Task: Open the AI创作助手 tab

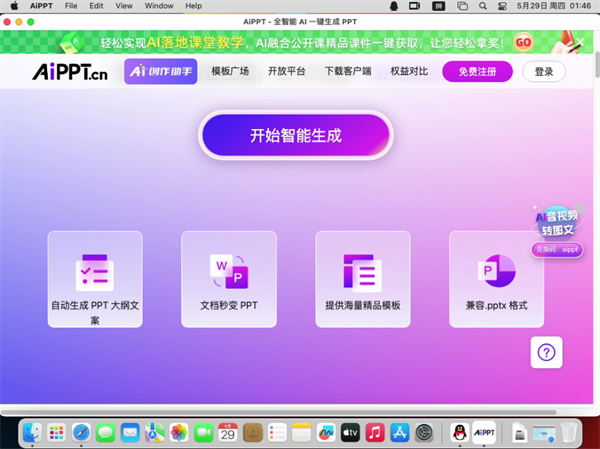Action: (161, 71)
